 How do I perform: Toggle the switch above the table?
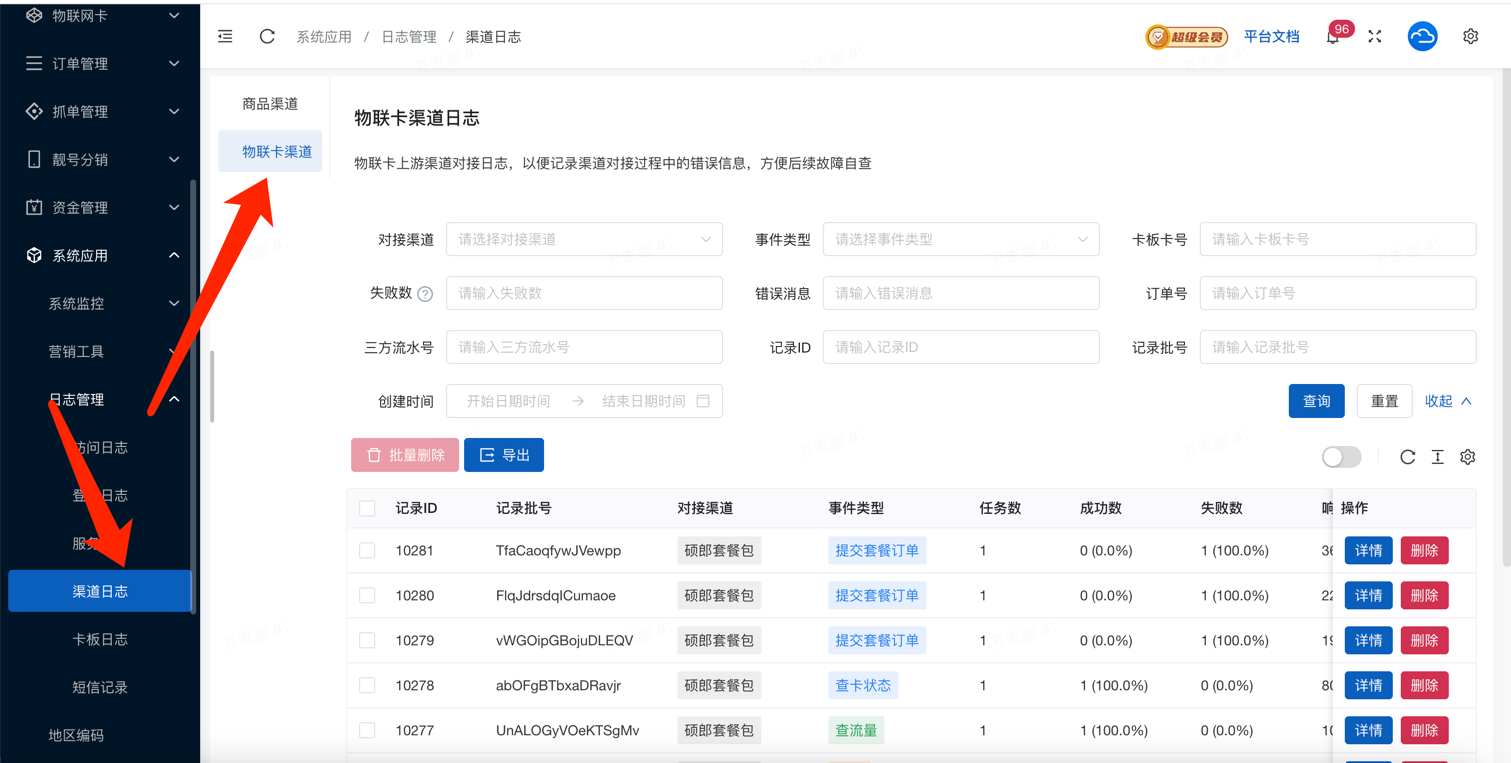[1341, 457]
